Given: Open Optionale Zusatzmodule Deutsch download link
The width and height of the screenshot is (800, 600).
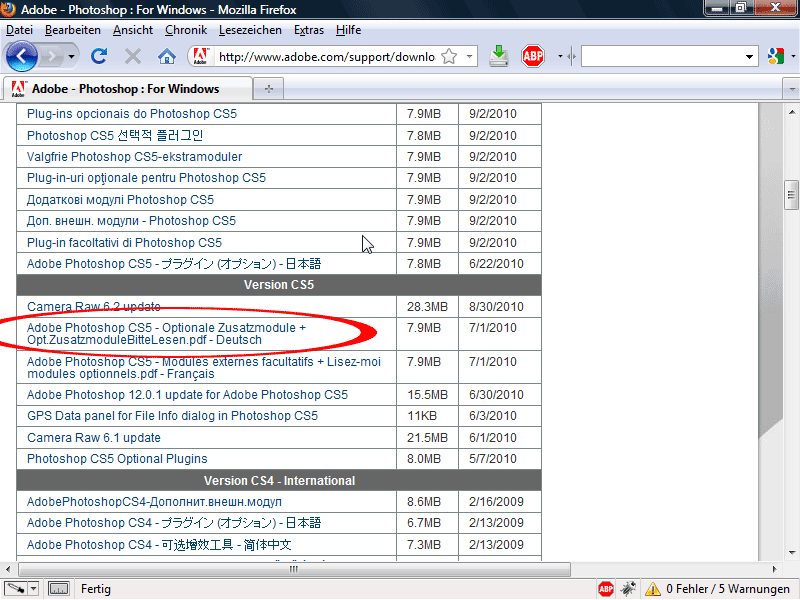Looking at the screenshot, I should [166, 334].
